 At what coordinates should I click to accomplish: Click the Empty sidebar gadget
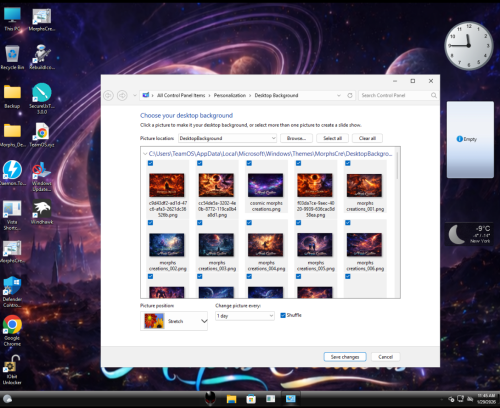470,139
